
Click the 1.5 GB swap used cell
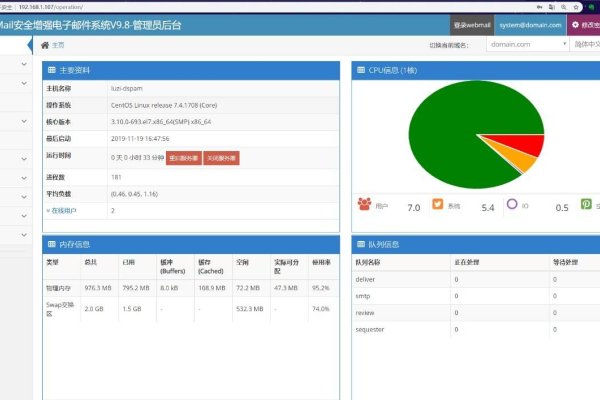[132, 309]
